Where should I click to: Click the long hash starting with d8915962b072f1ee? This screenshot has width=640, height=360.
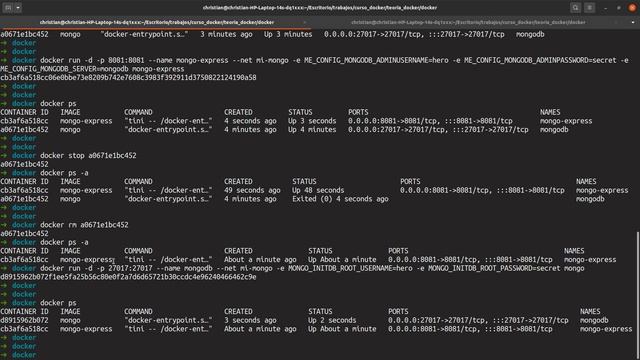coord(128,277)
